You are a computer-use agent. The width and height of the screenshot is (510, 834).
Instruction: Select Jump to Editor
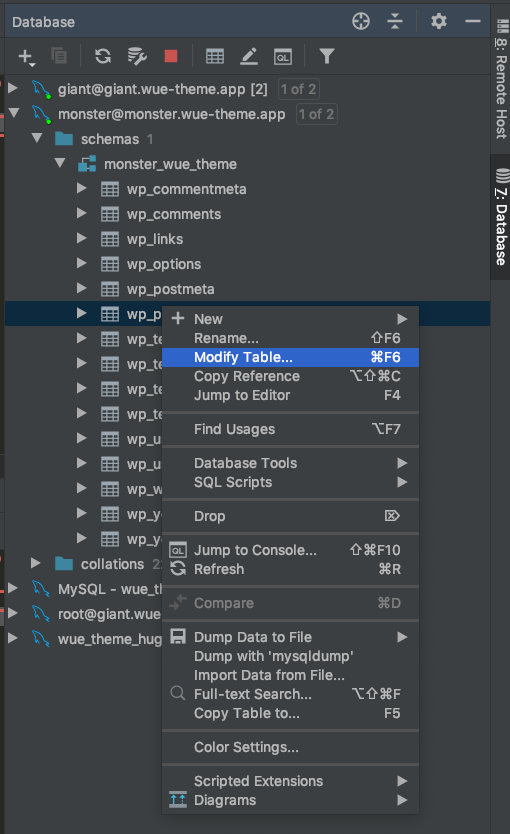(x=290, y=395)
